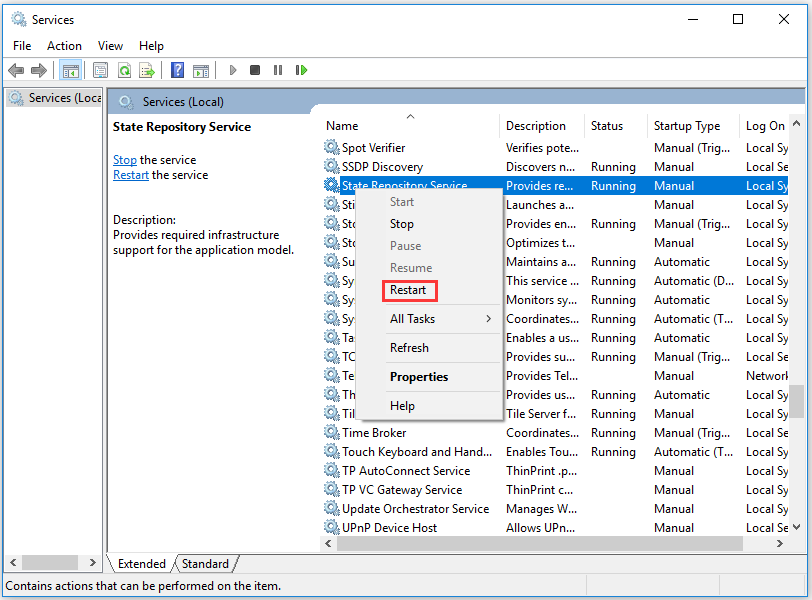Click the Stop the service link

point(125,160)
